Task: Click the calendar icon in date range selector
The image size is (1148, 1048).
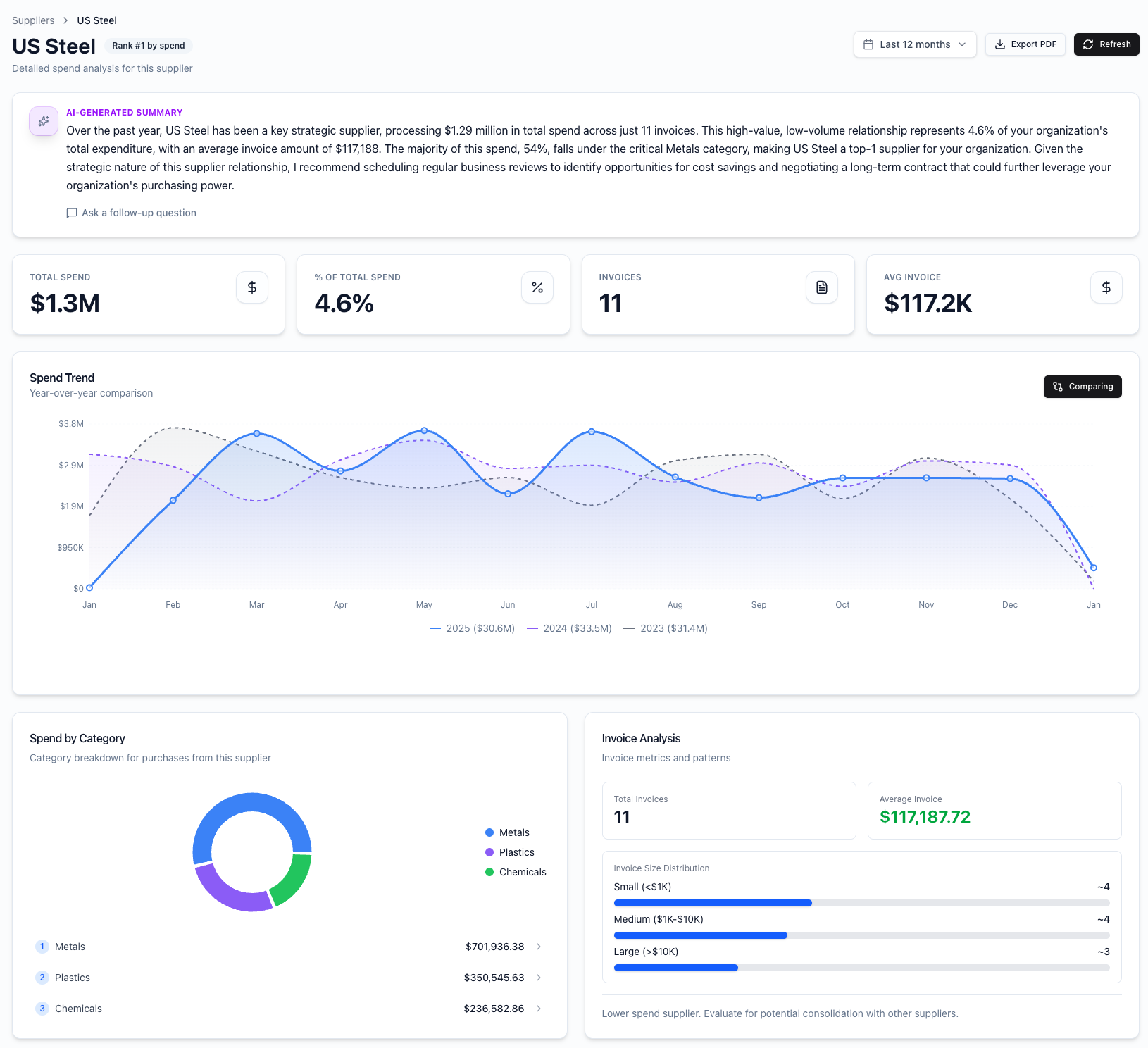Action: pos(869,44)
